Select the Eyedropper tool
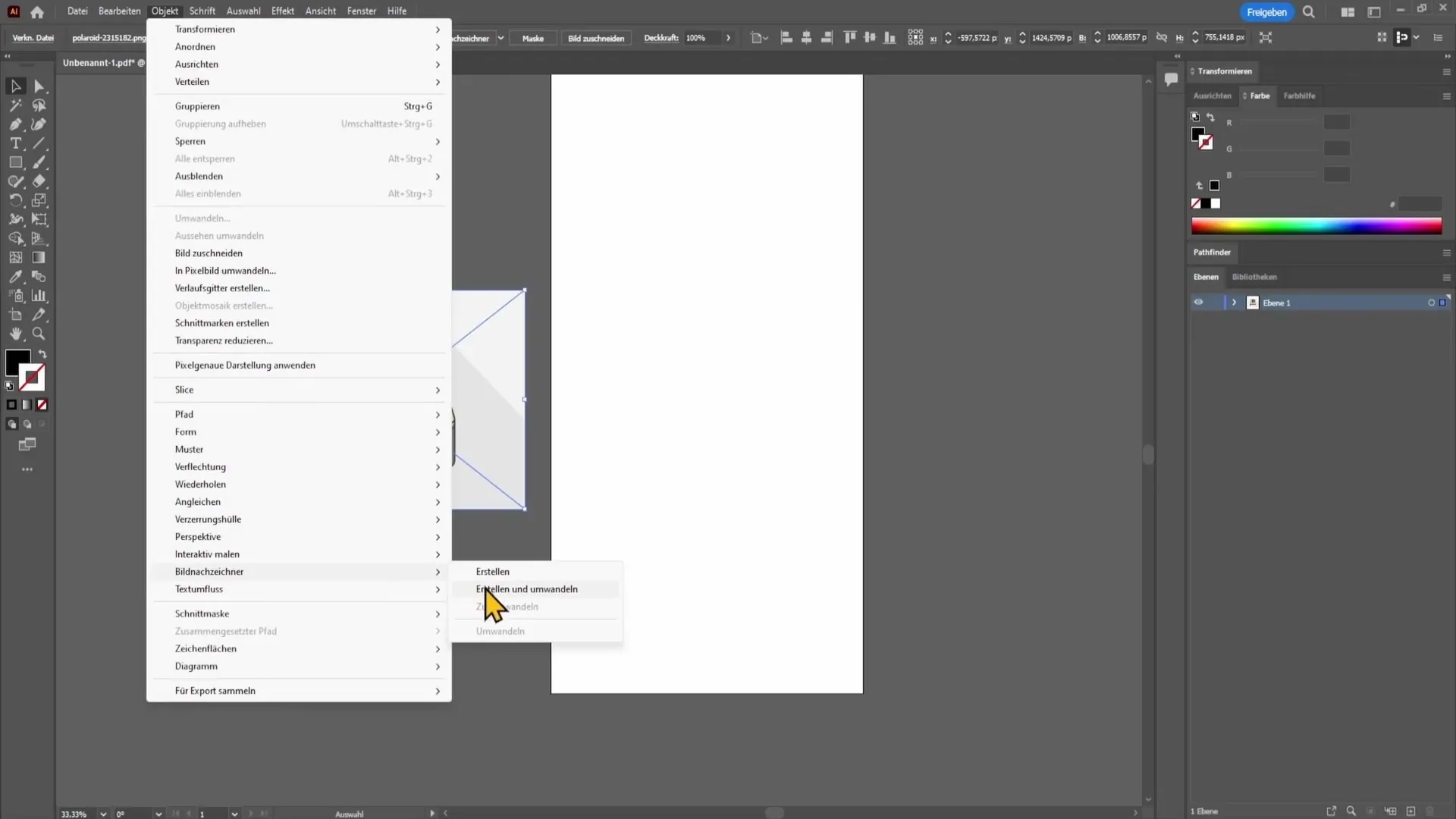1456x819 pixels. click(16, 277)
